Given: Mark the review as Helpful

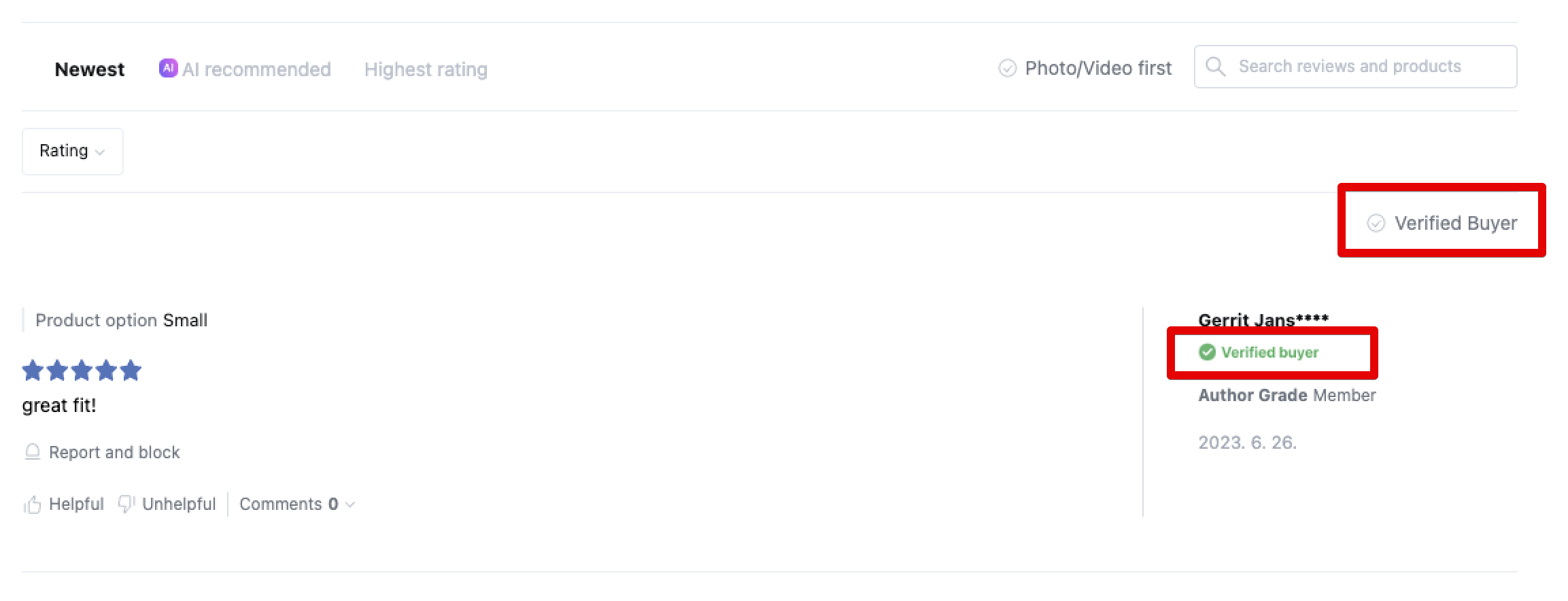Looking at the screenshot, I should (x=76, y=504).
